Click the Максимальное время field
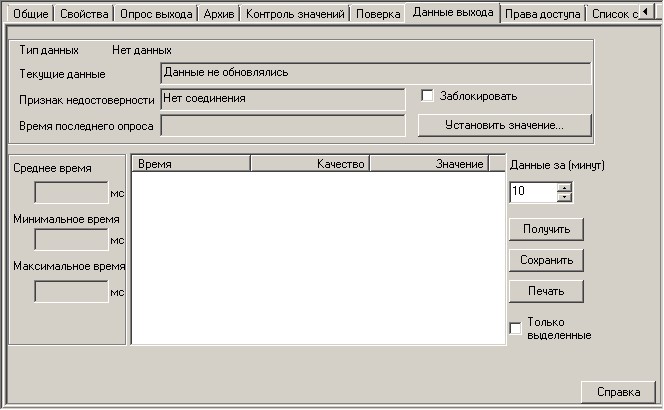Viewport: 664px width, 410px height. click(71, 292)
